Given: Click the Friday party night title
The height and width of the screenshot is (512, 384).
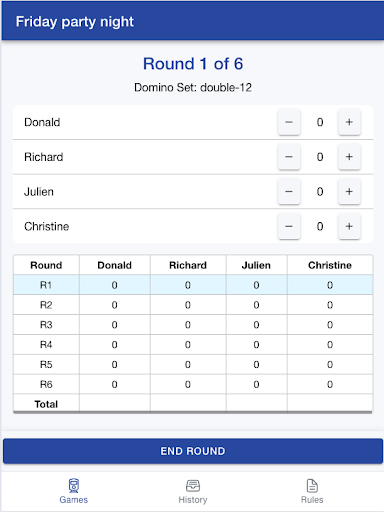Looking at the screenshot, I should pyautogui.click(x=75, y=22).
